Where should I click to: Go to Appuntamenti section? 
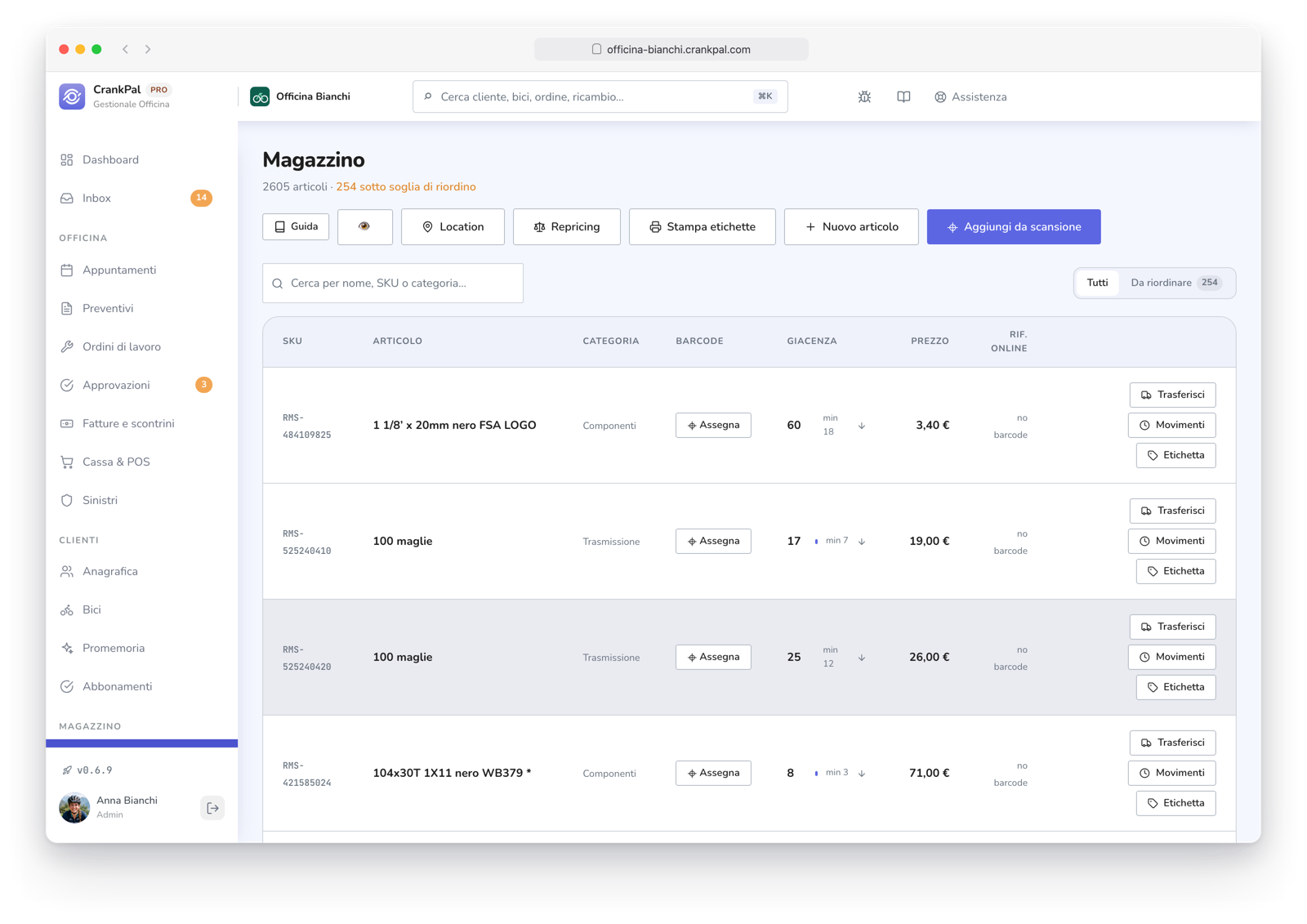pos(119,270)
